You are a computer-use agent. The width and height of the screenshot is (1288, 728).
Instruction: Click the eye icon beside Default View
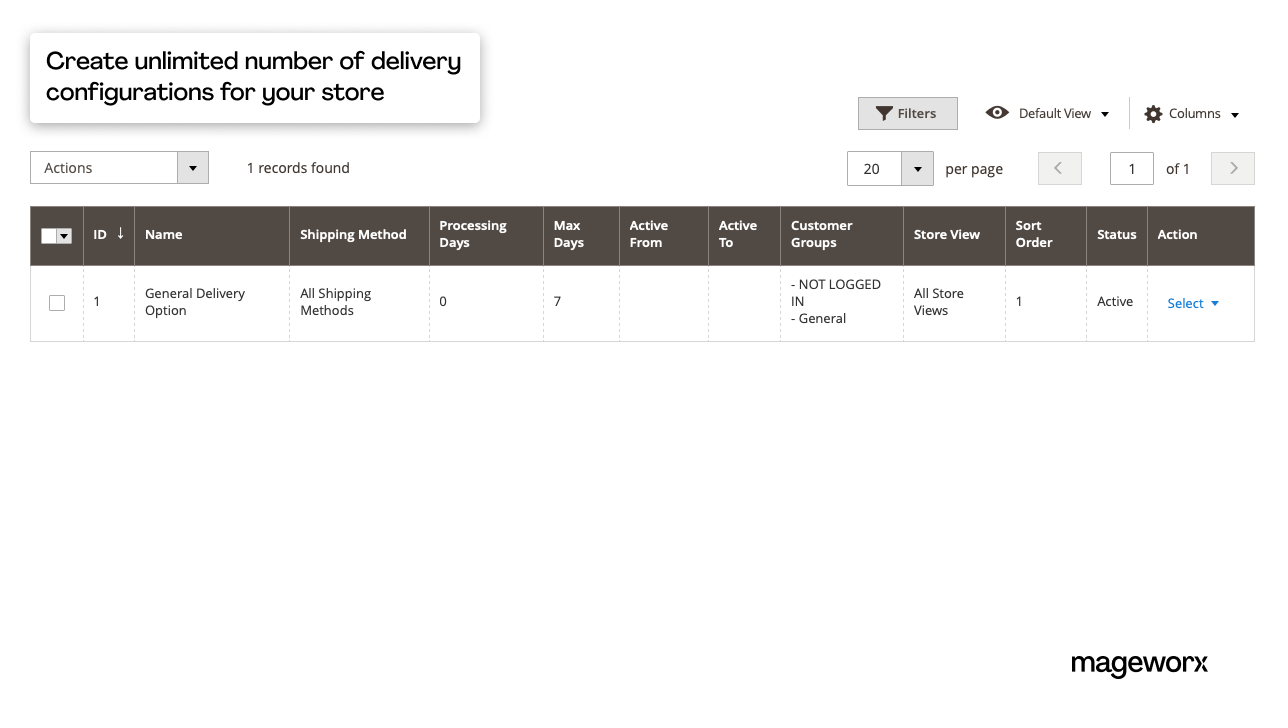(x=997, y=113)
